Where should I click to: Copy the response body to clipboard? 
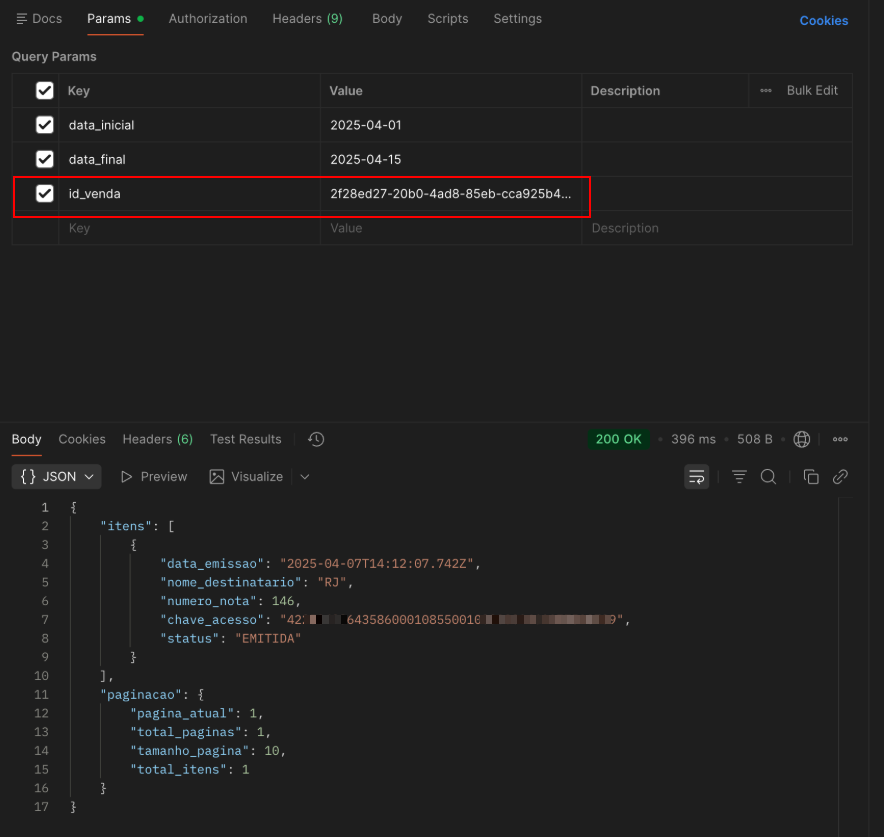pyautogui.click(x=811, y=477)
